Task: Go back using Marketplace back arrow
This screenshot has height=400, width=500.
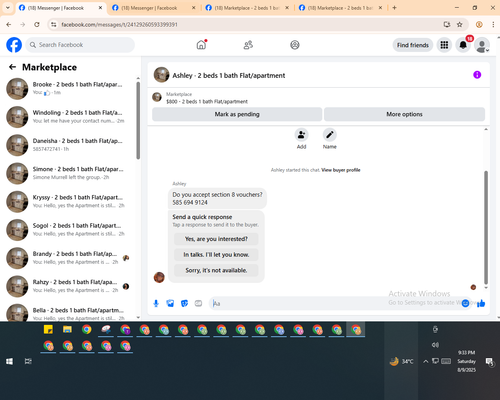Action: tap(13, 67)
